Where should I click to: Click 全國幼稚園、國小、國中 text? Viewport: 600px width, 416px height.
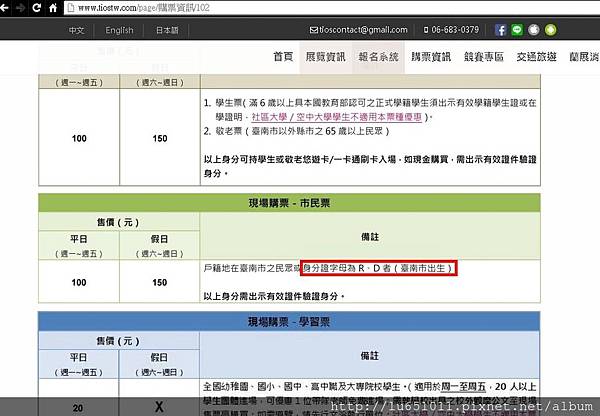pos(254,387)
